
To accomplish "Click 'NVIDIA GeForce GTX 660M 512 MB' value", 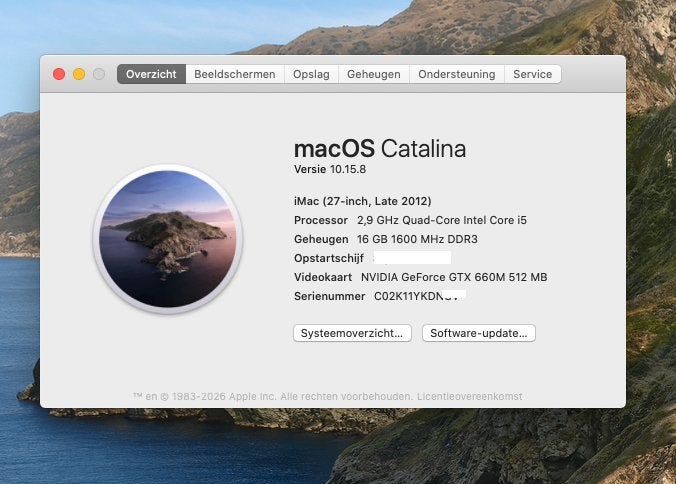I will point(454,277).
